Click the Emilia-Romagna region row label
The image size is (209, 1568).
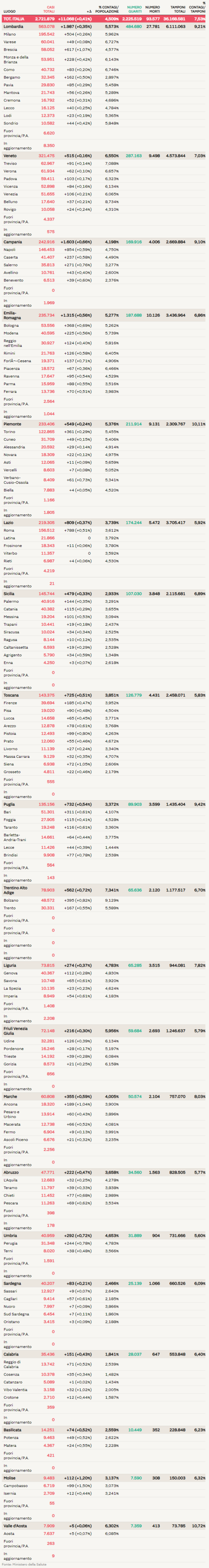tap(12, 315)
